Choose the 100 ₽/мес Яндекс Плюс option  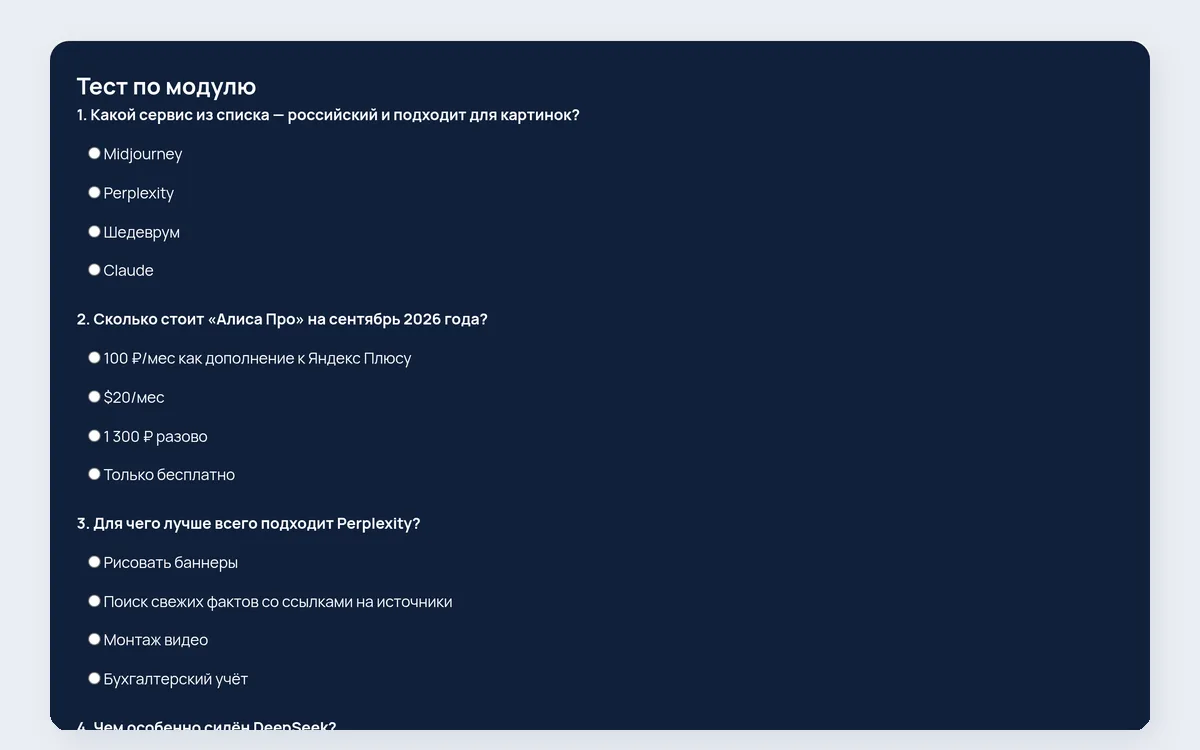[x=94, y=357]
